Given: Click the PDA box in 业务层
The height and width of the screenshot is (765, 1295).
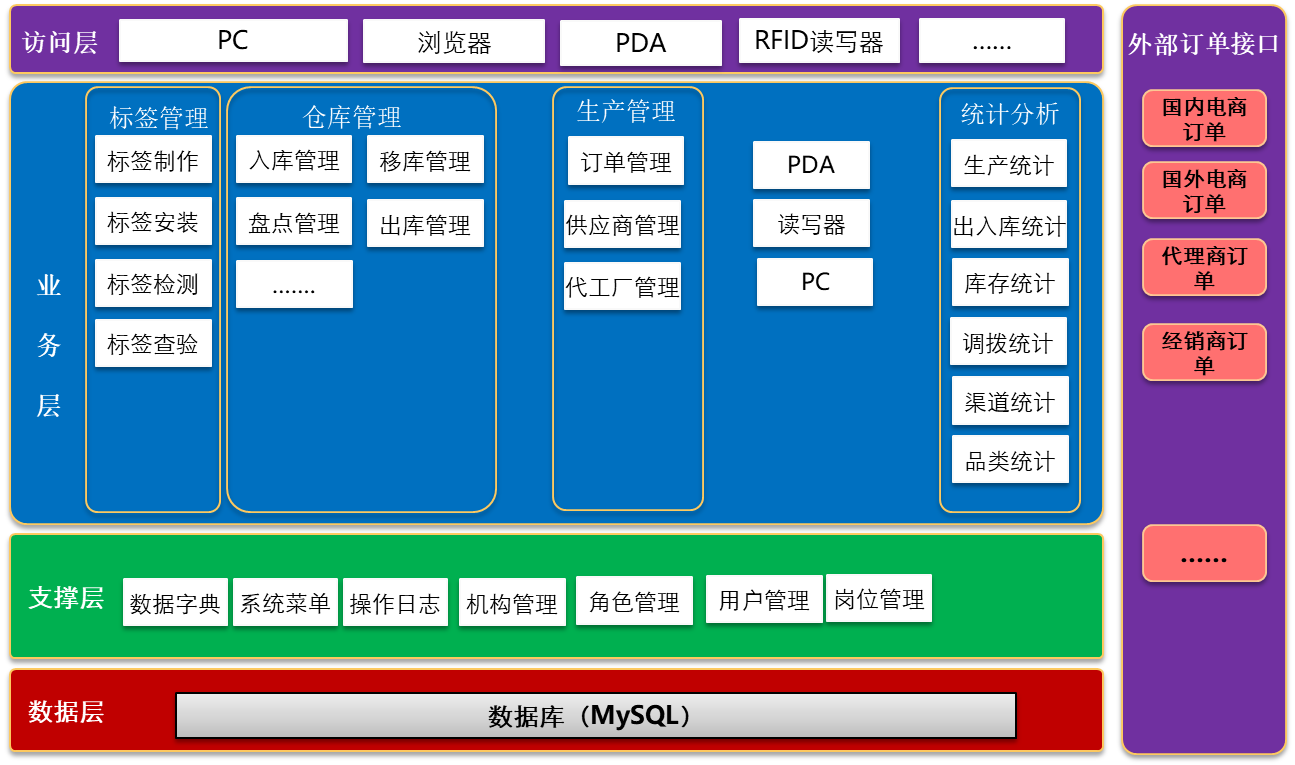Looking at the screenshot, I should [x=811, y=165].
